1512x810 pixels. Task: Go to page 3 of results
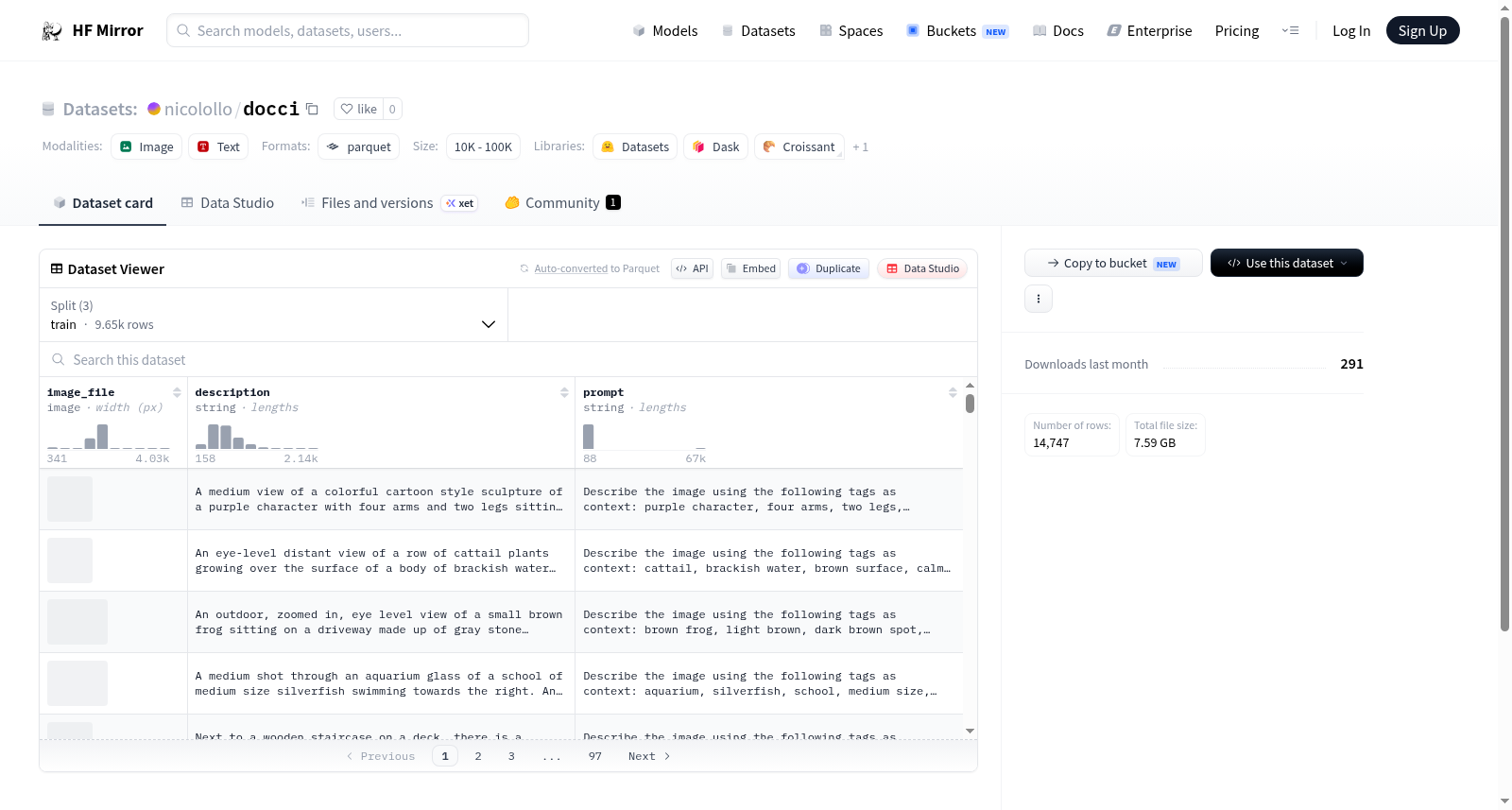tap(511, 756)
